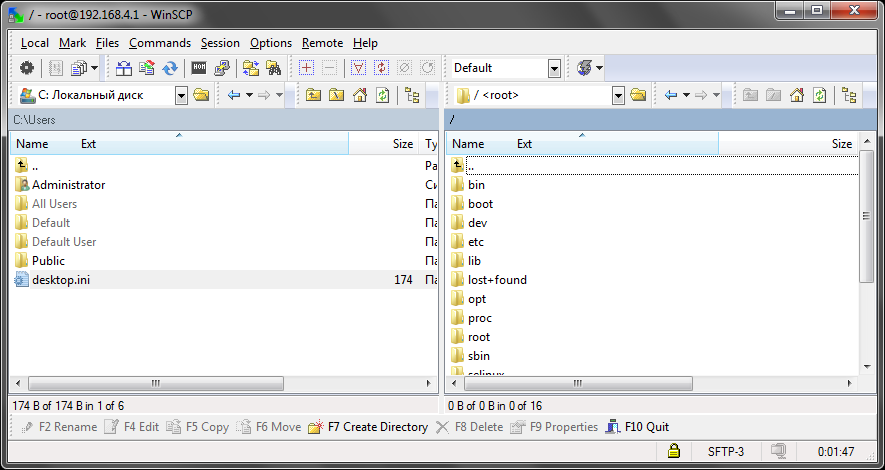
Task: Open the Mark menu
Action: [x=72, y=43]
